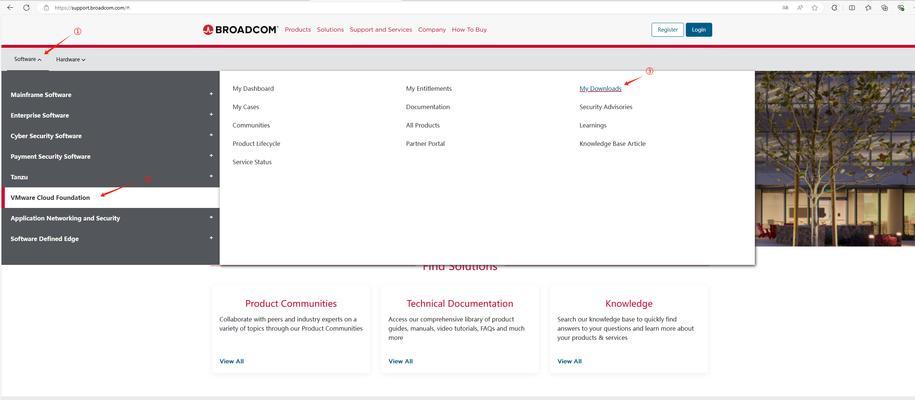Screen dimensions: 915x400
Task: Open Support and Services menu
Action: coord(380,30)
